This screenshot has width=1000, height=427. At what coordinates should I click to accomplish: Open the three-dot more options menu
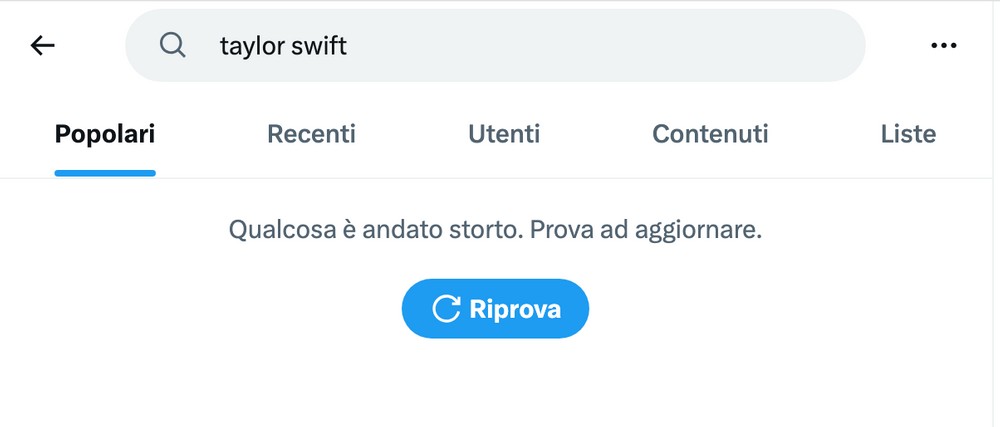[943, 45]
